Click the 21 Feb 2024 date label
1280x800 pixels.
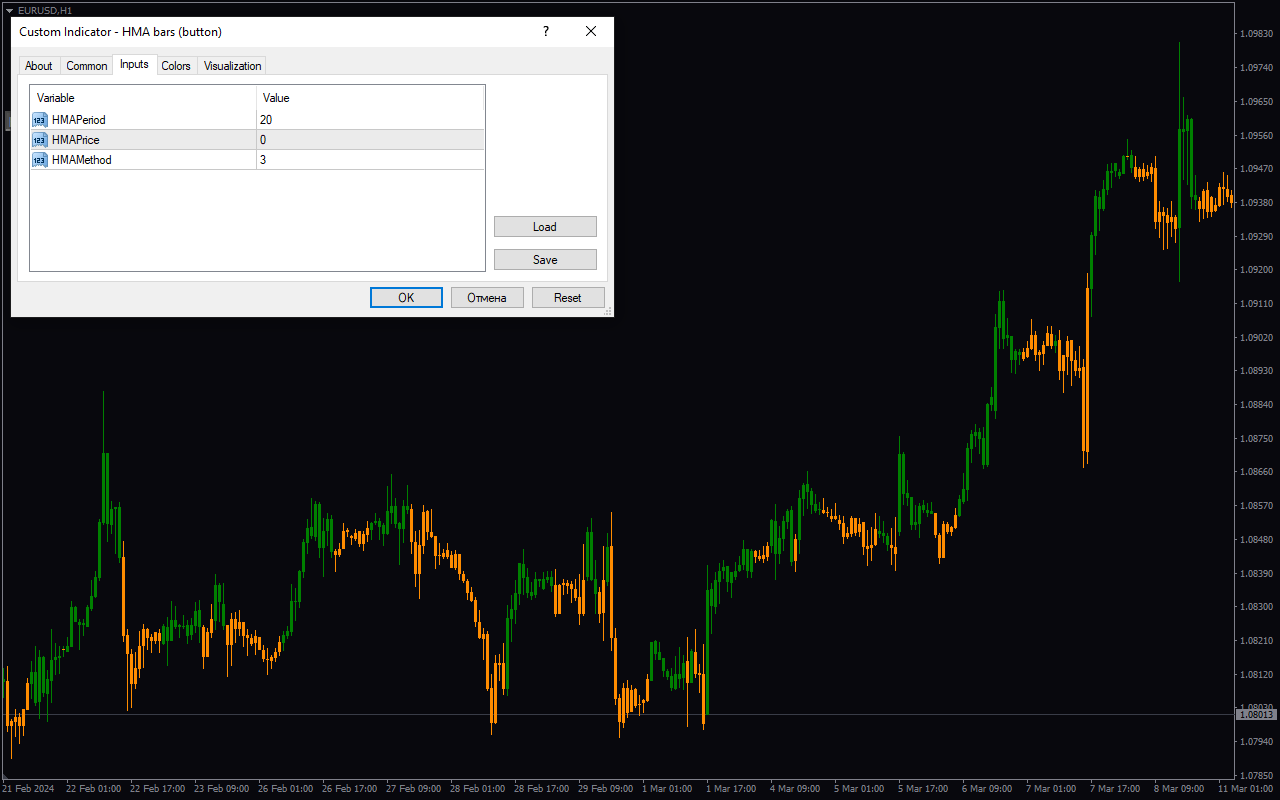pyautogui.click(x=28, y=789)
